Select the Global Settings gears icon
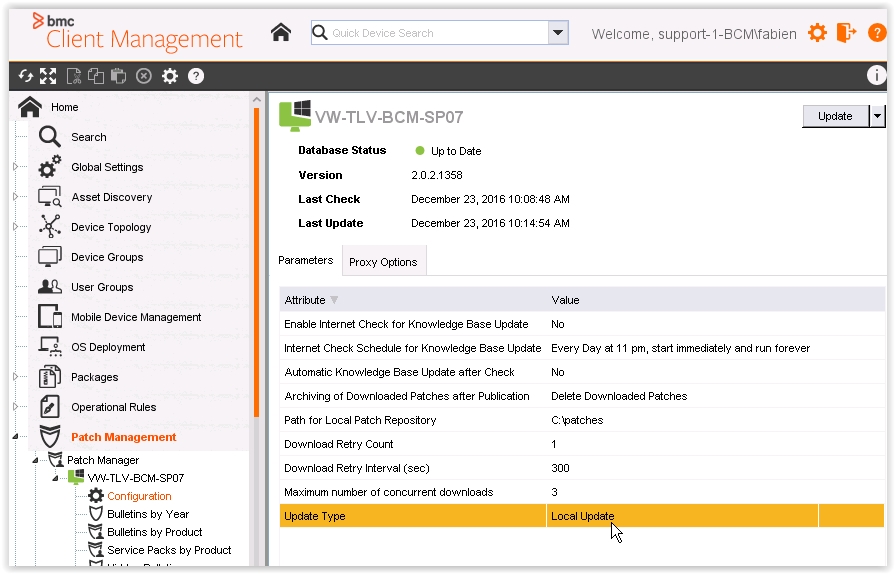This screenshot has height=574, width=895. pos(49,167)
